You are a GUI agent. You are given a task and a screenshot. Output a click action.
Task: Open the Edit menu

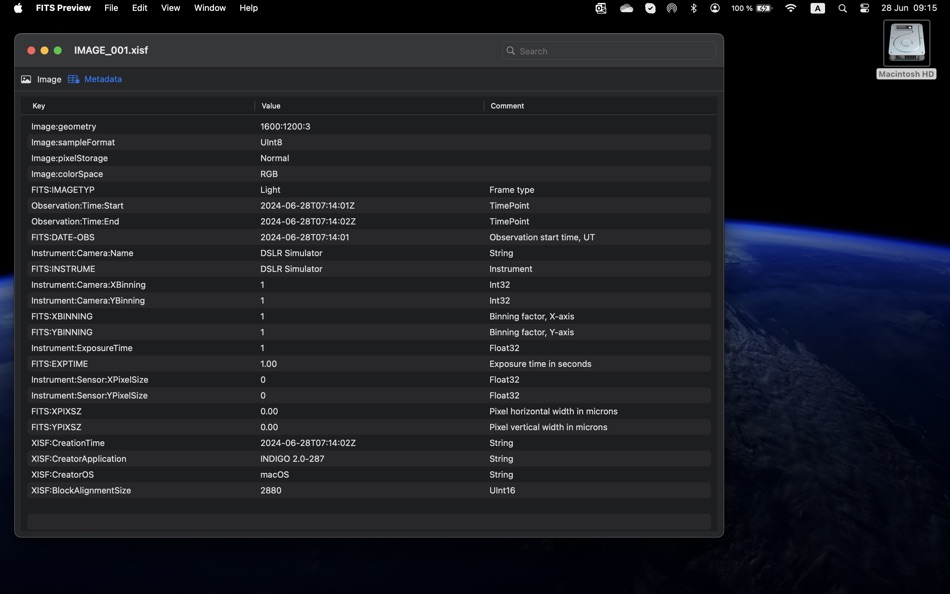click(x=139, y=8)
